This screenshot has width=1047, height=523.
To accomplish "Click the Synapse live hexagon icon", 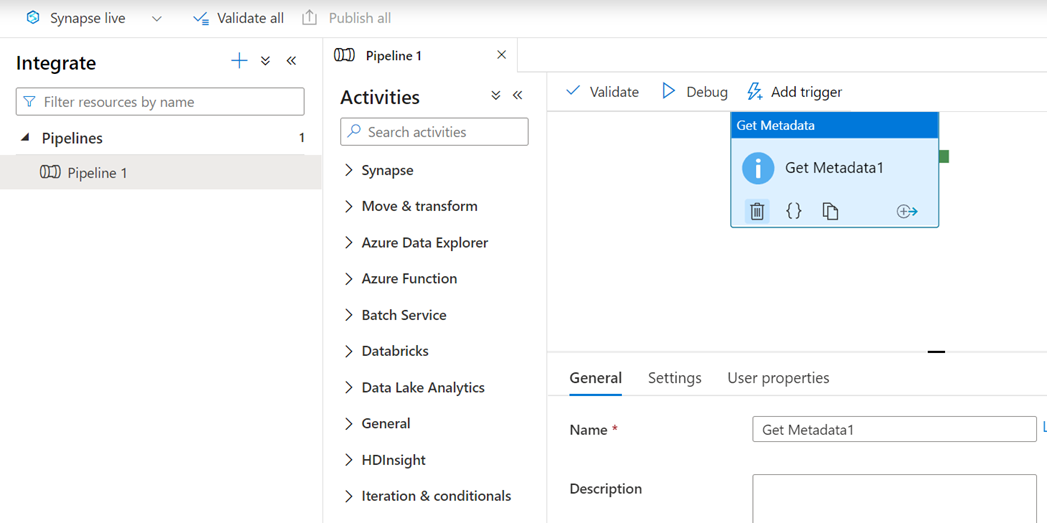I will pyautogui.click(x=33, y=18).
